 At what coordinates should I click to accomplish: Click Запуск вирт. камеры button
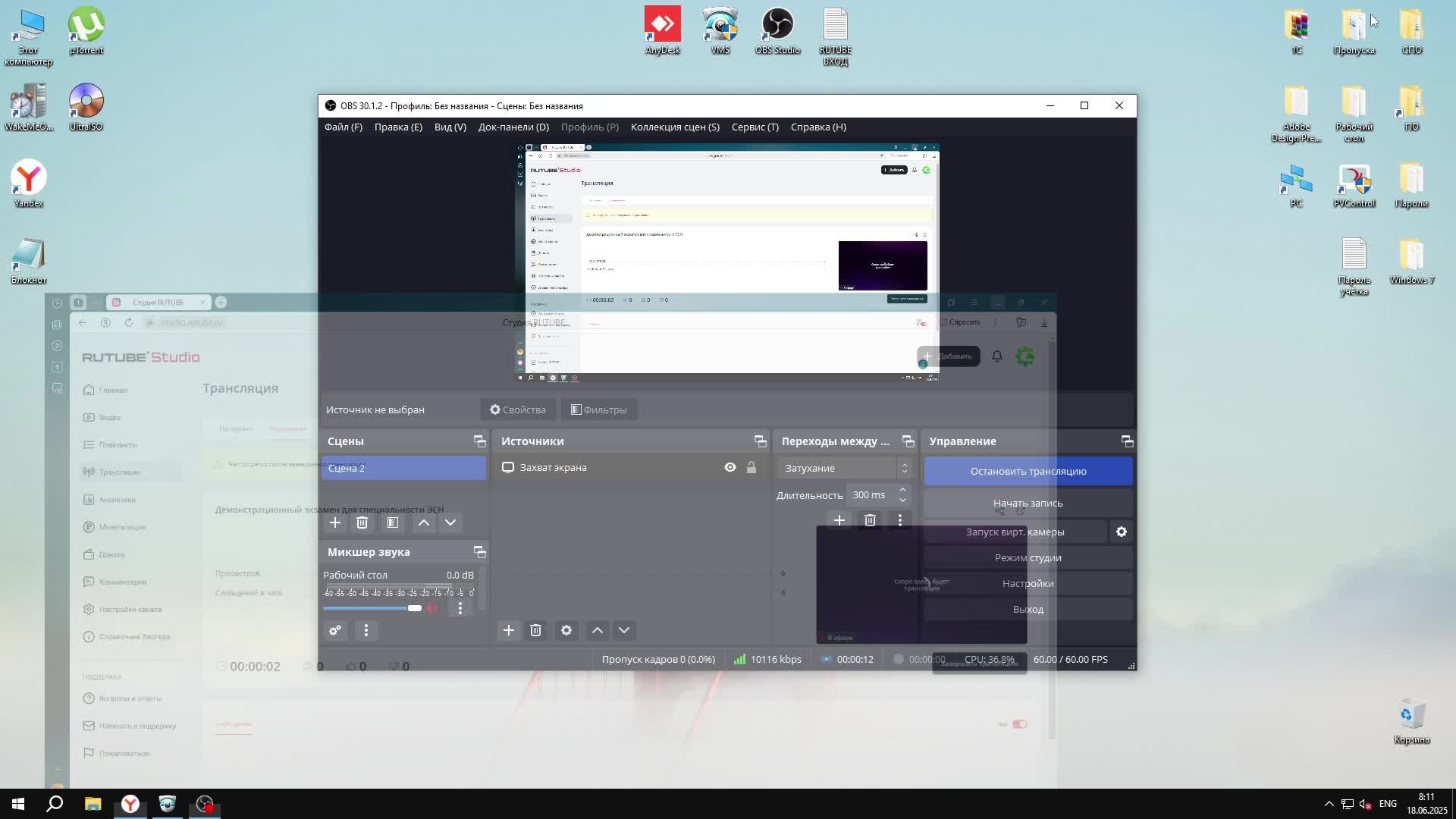tap(1015, 532)
